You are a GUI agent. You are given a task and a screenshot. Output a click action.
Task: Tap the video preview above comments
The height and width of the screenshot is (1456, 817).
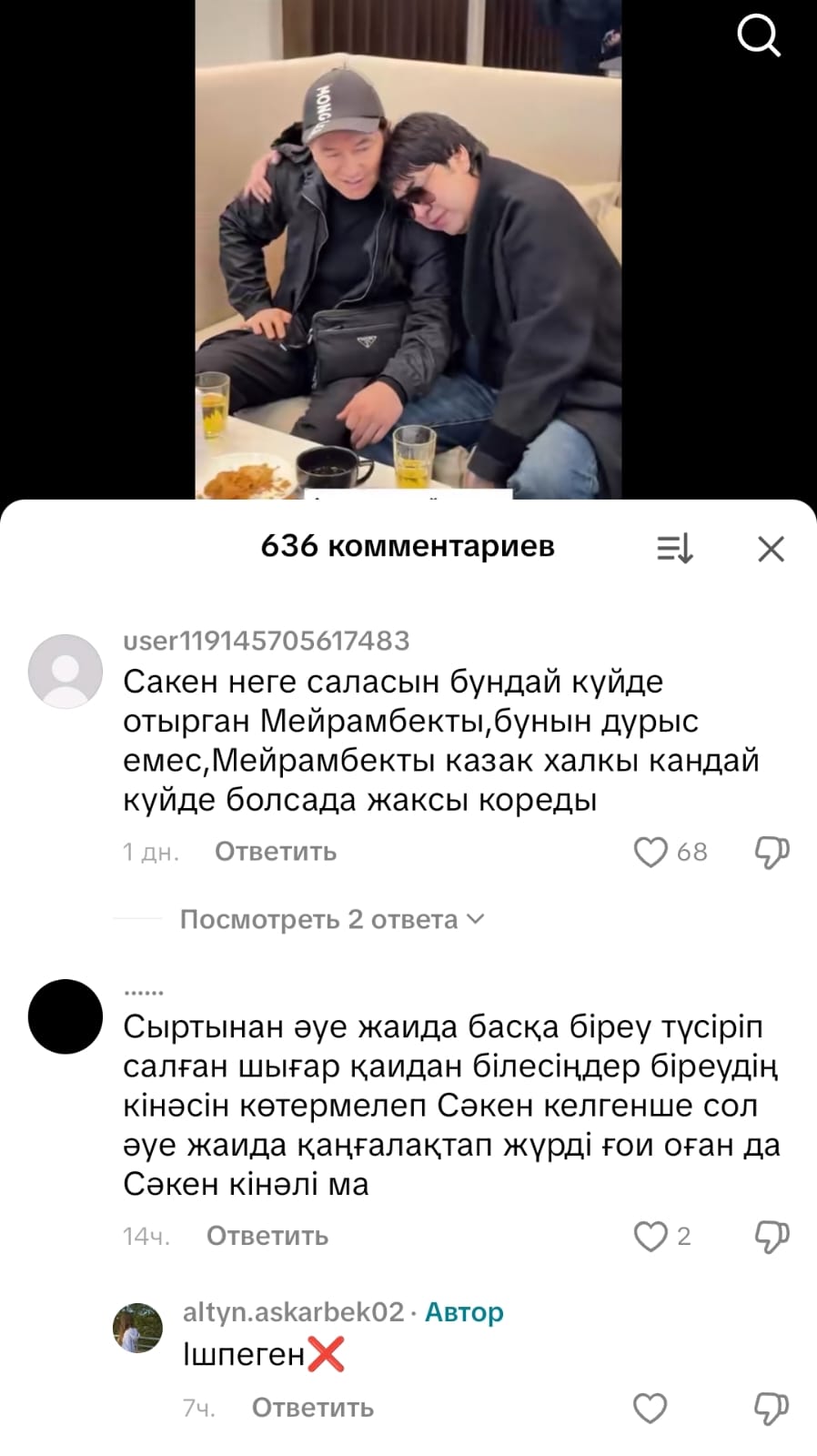pos(408,249)
